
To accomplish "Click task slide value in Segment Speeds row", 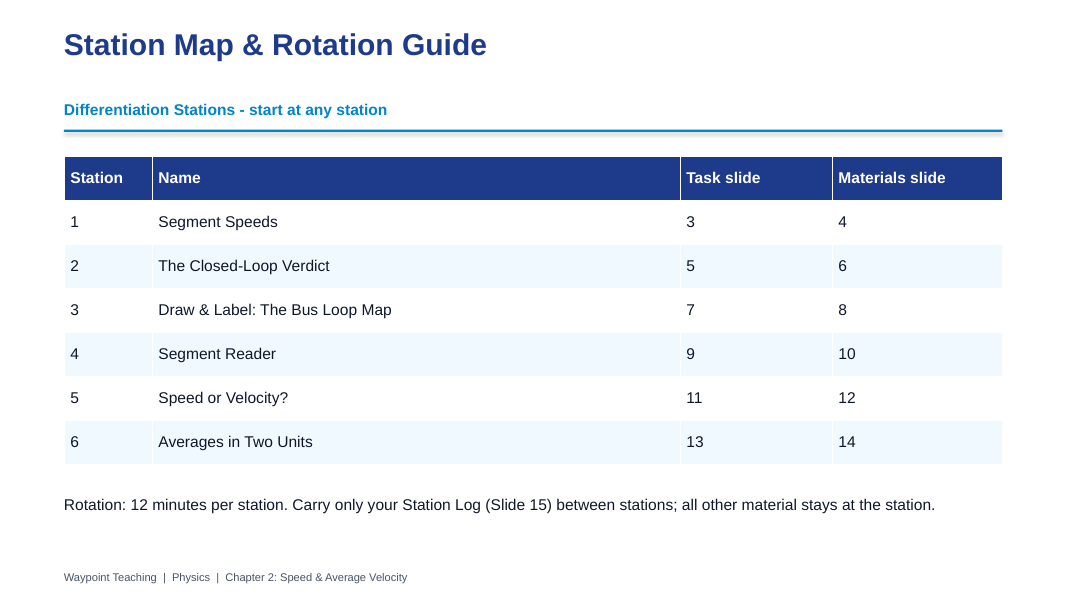I will click(756, 222).
